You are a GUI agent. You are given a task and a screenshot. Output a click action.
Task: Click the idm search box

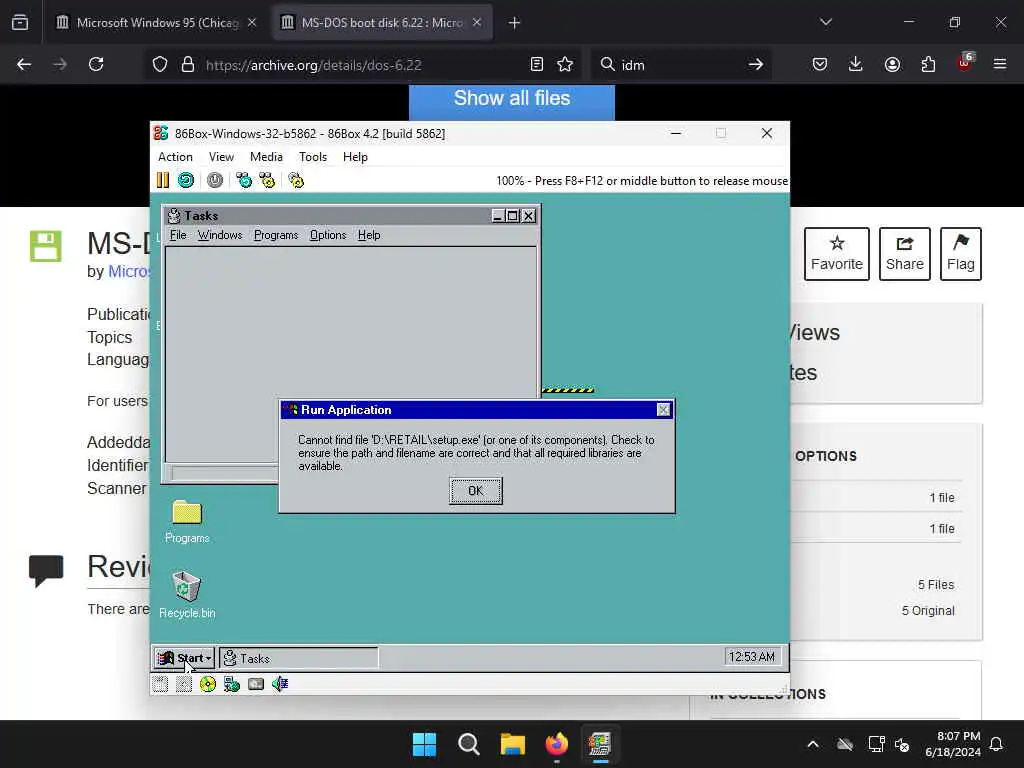point(679,65)
